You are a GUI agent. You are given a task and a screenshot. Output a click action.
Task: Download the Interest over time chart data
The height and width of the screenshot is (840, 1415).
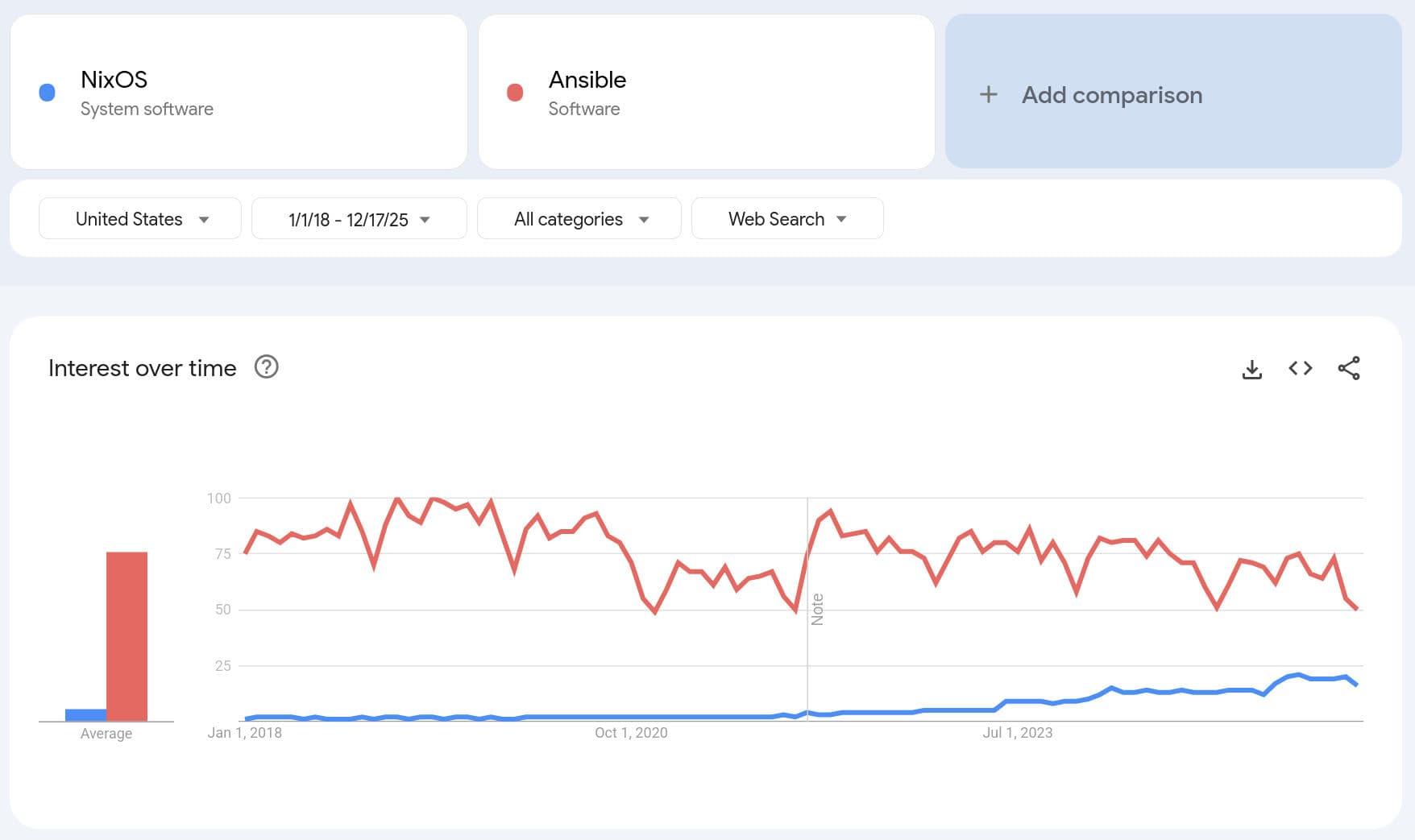(1251, 369)
